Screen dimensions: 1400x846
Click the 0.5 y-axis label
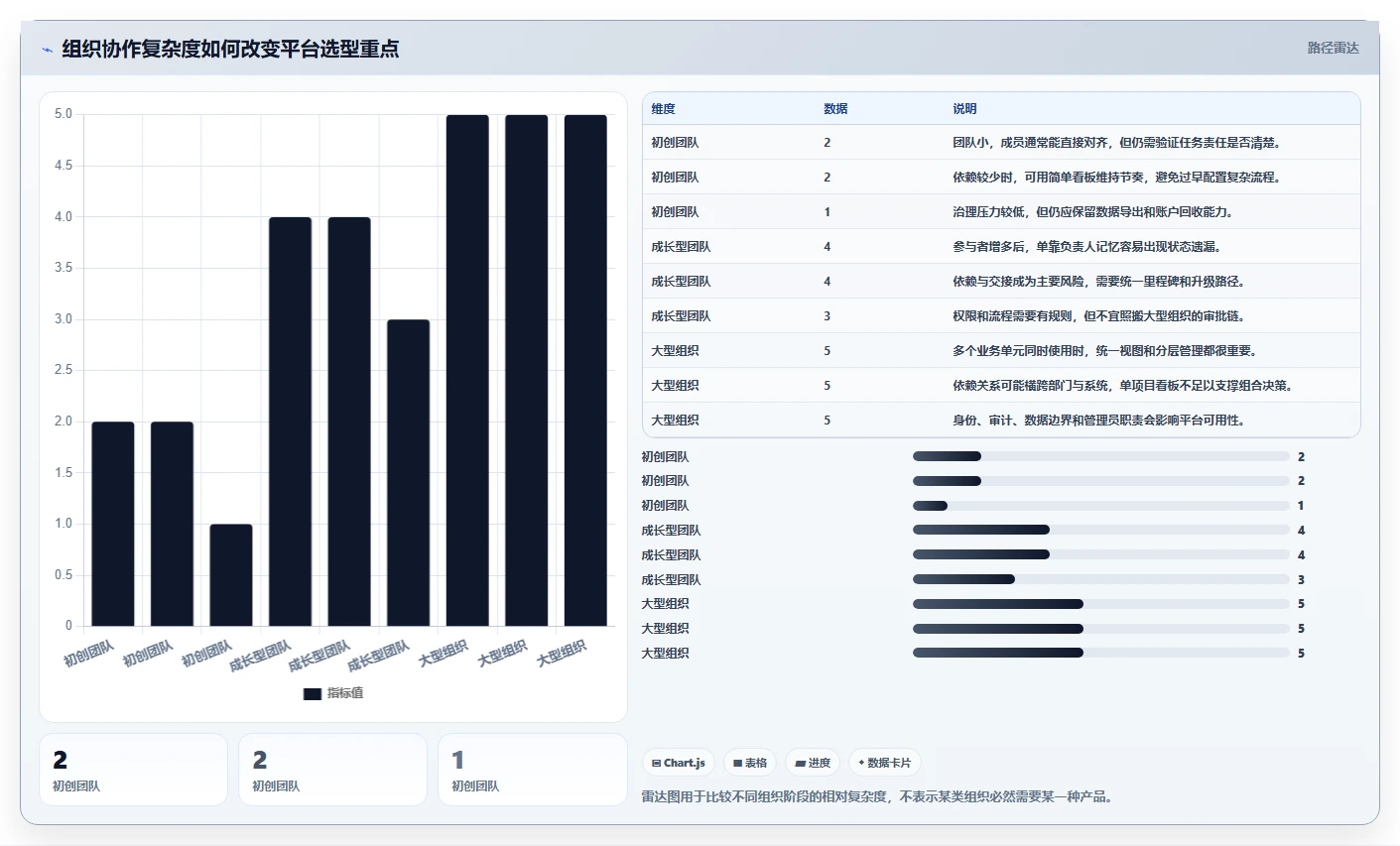(64, 575)
